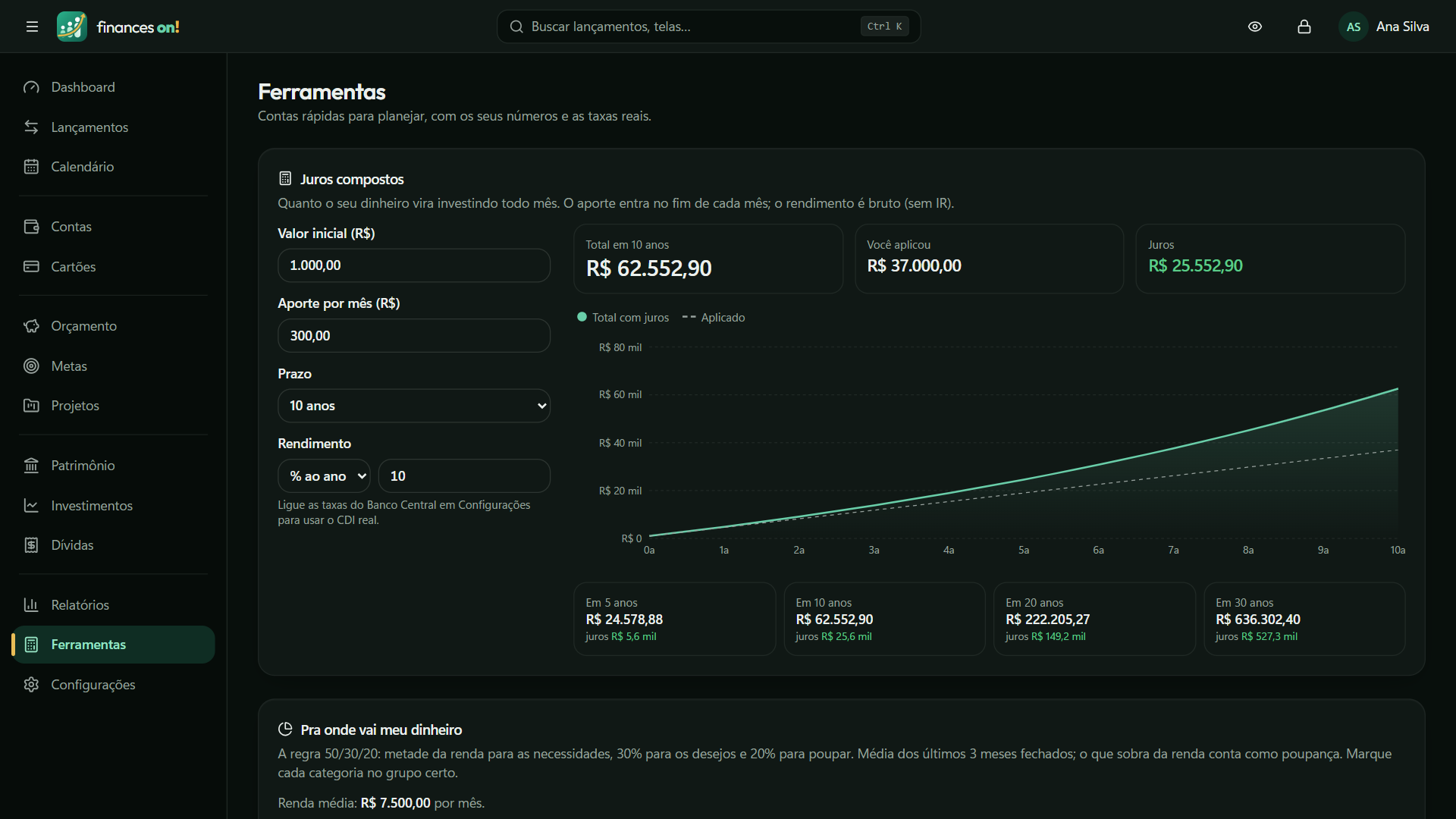Click the Aporte por mês input field

pos(414,336)
